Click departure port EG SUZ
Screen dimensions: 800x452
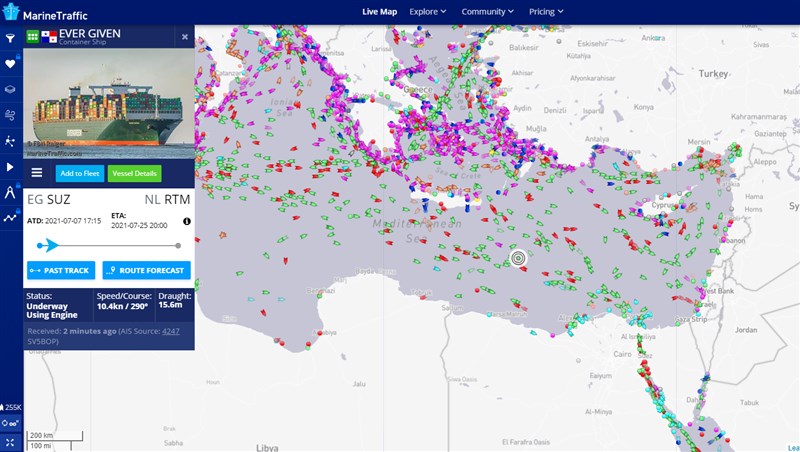(48, 199)
